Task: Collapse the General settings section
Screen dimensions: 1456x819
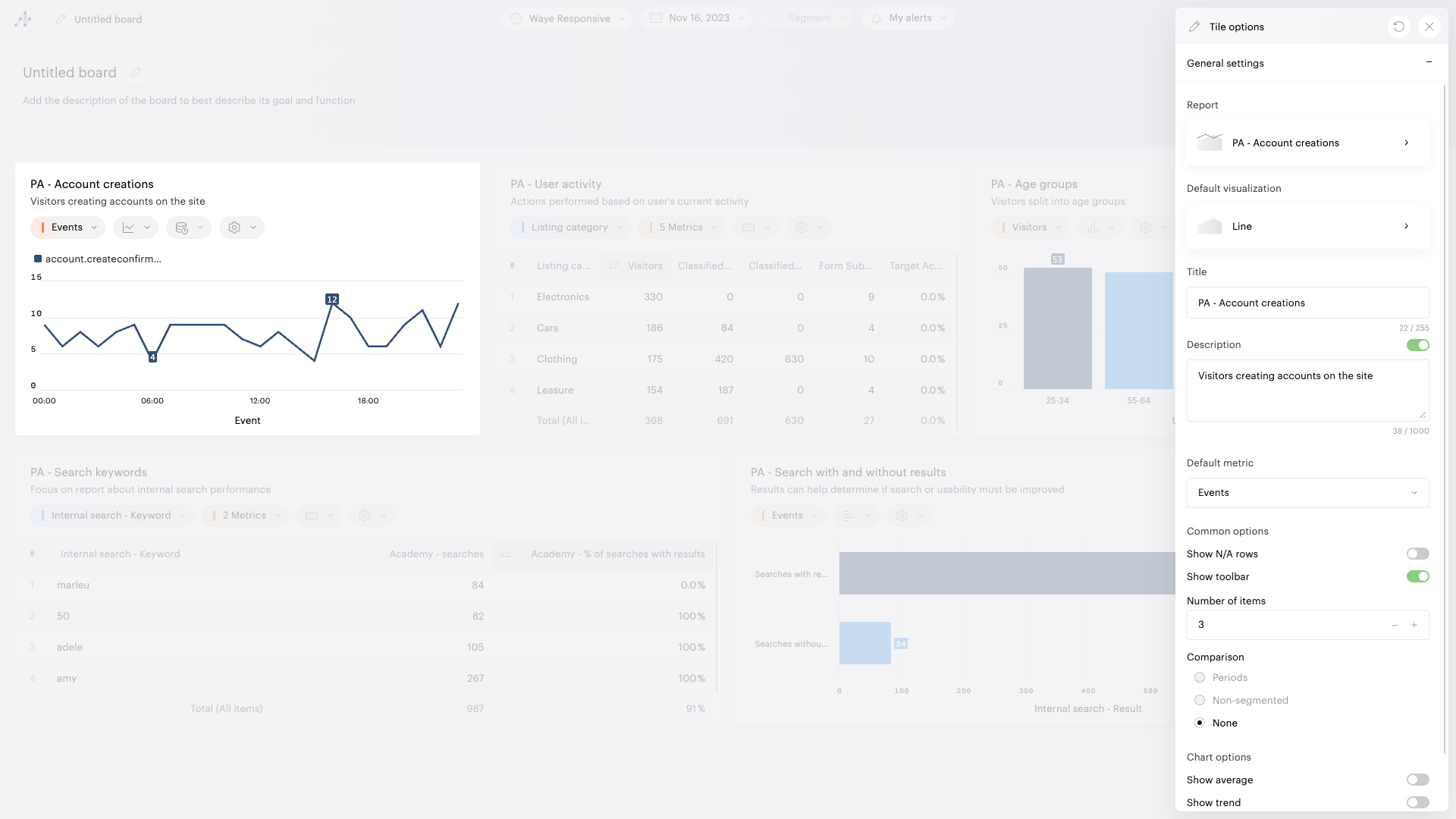Action: (x=1429, y=63)
